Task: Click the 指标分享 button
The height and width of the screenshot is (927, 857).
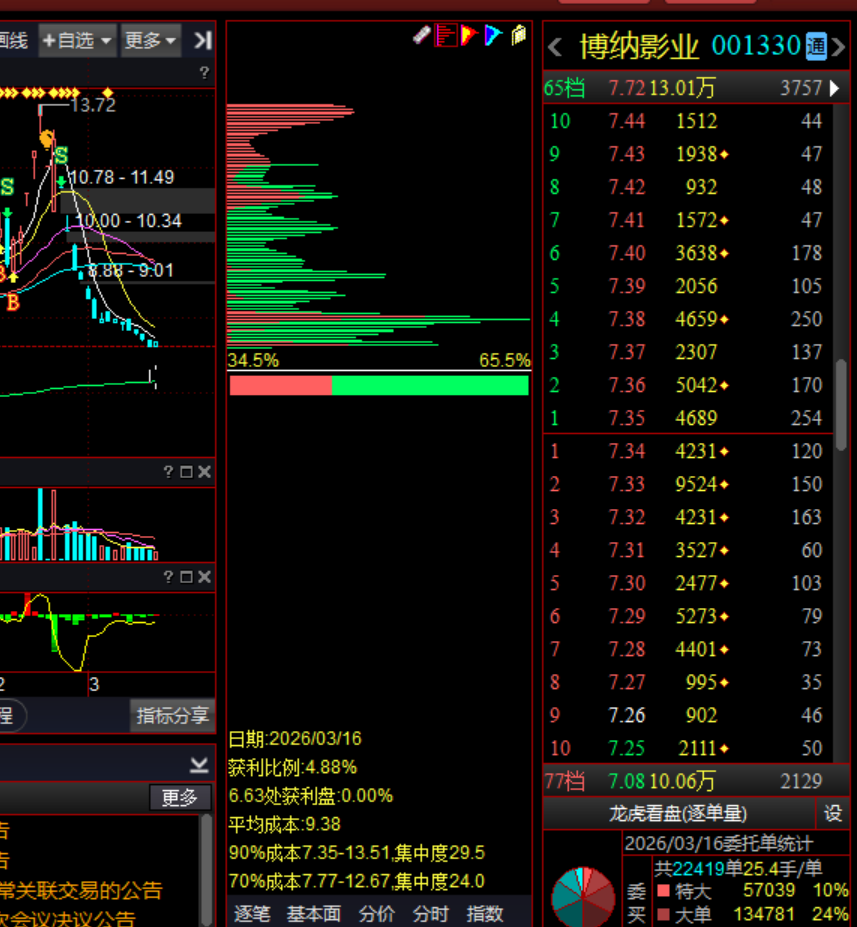Action: tap(173, 715)
